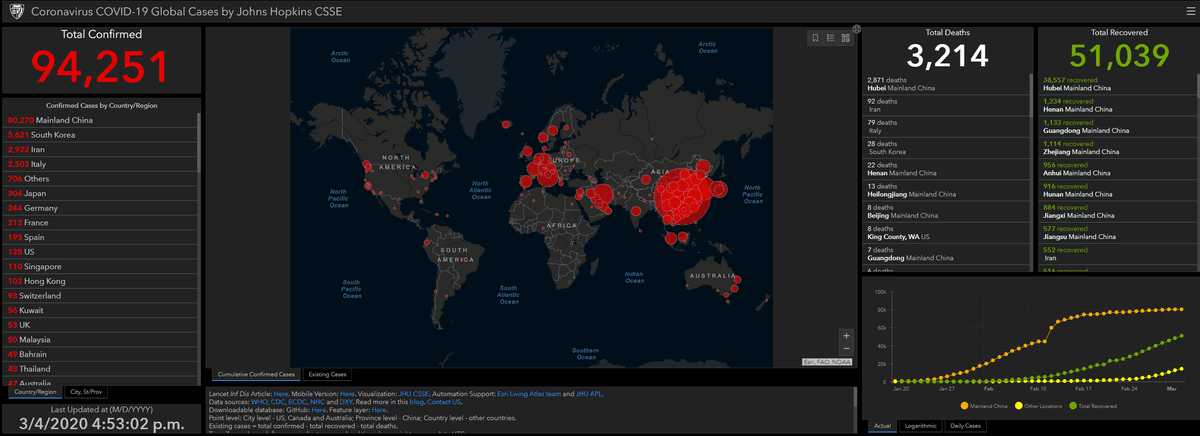Select Italy 79 deaths row
The width and height of the screenshot is (1200, 436).
(944, 127)
